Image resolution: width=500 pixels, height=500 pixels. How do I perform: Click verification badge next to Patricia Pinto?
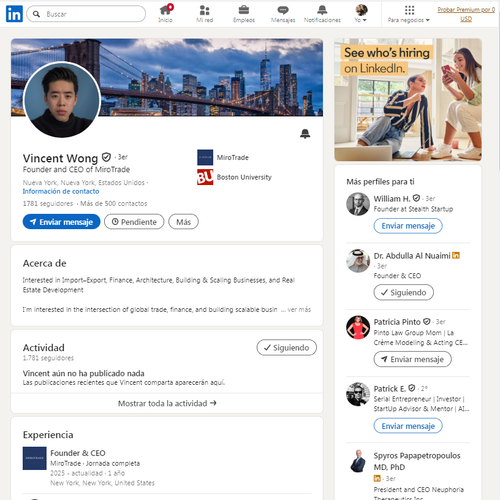[427, 322]
